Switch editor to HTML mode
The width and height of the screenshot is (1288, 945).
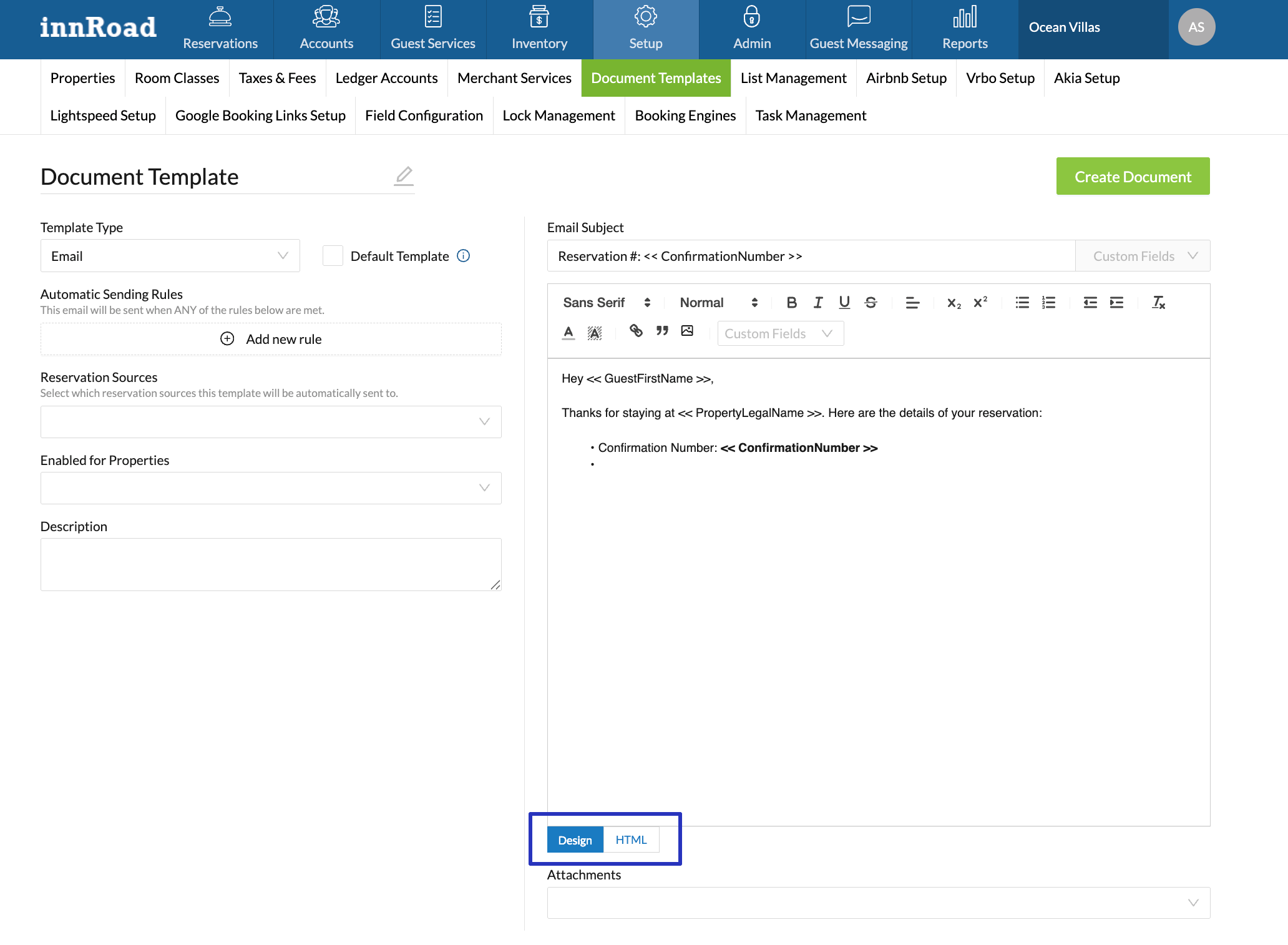coord(631,840)
